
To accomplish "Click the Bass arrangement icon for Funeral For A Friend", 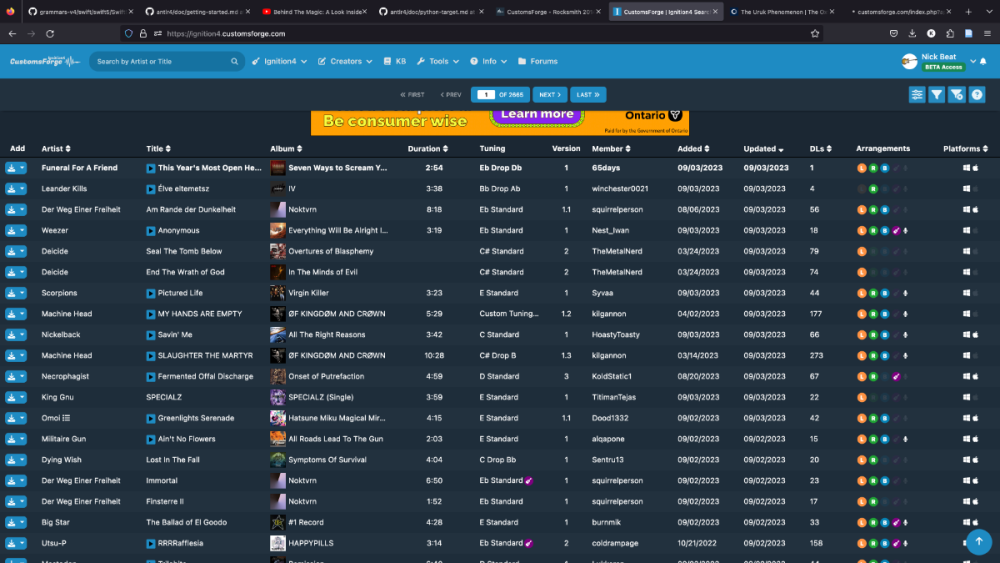I will tap(885, 168).
